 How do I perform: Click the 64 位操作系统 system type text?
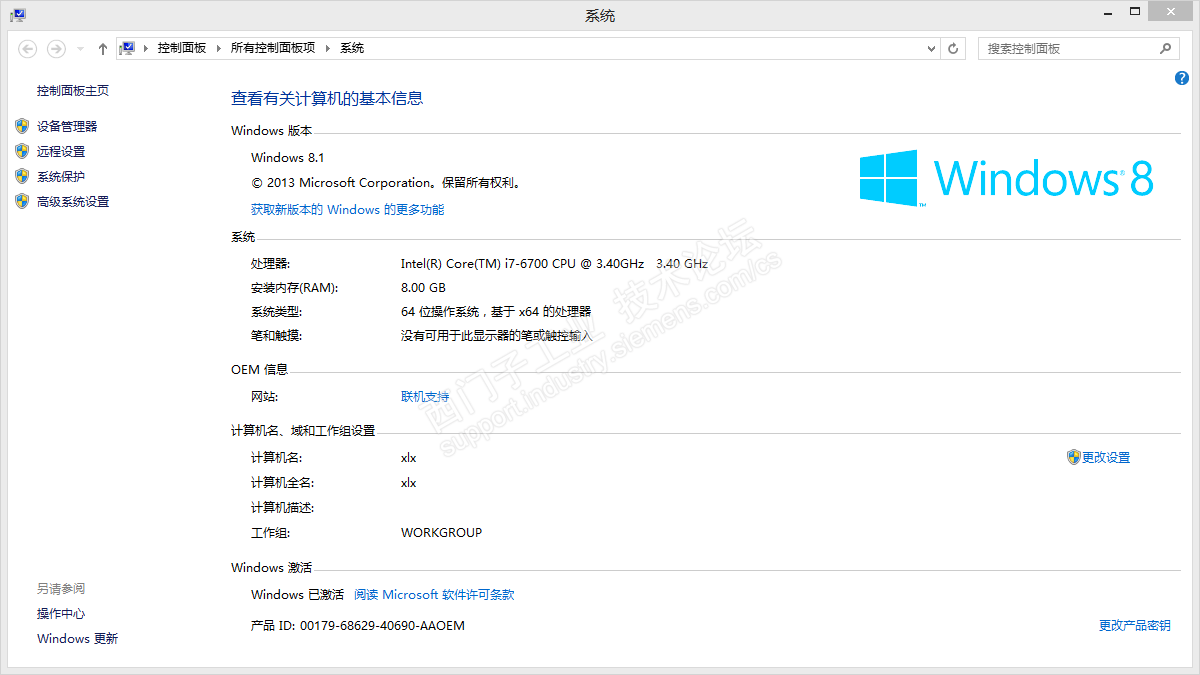click(496, 312)
